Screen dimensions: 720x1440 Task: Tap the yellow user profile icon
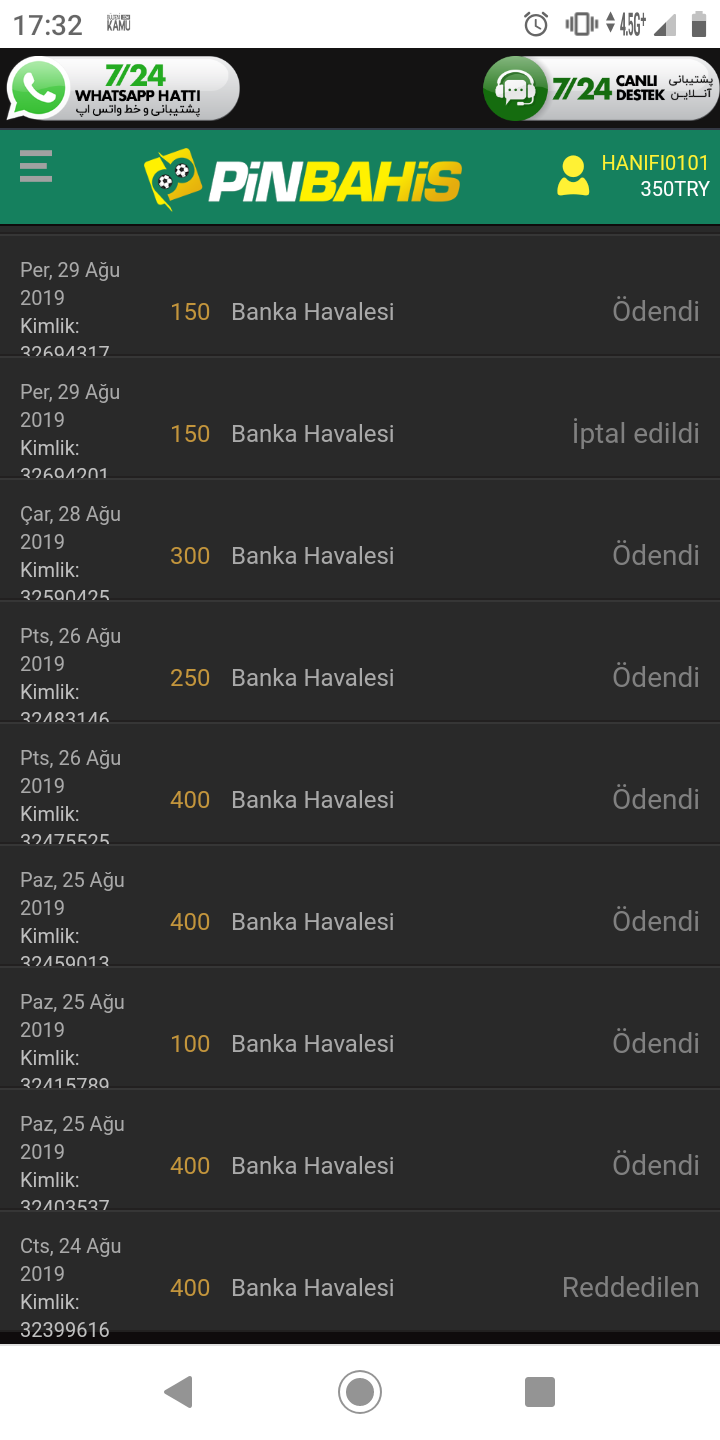573,176
